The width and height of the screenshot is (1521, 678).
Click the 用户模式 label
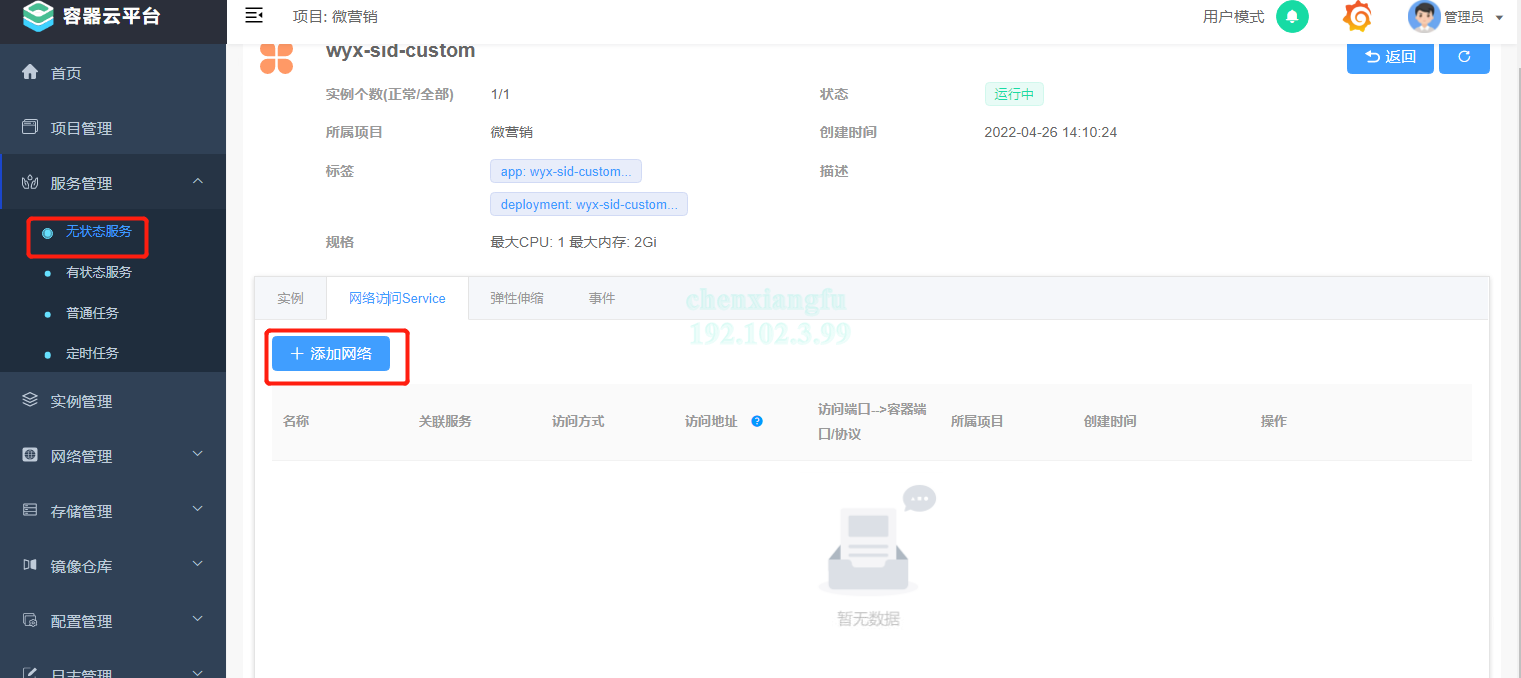pyautogui.click(x=1233, y=17)
